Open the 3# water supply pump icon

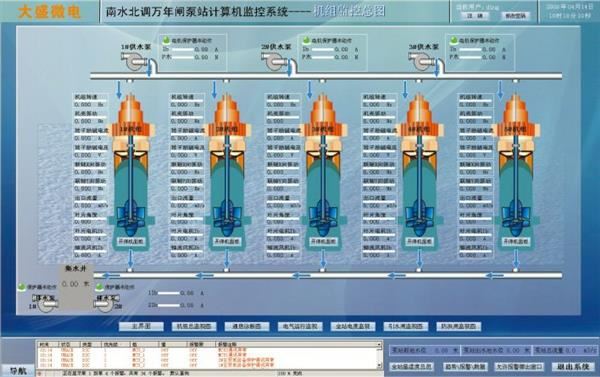421,61
